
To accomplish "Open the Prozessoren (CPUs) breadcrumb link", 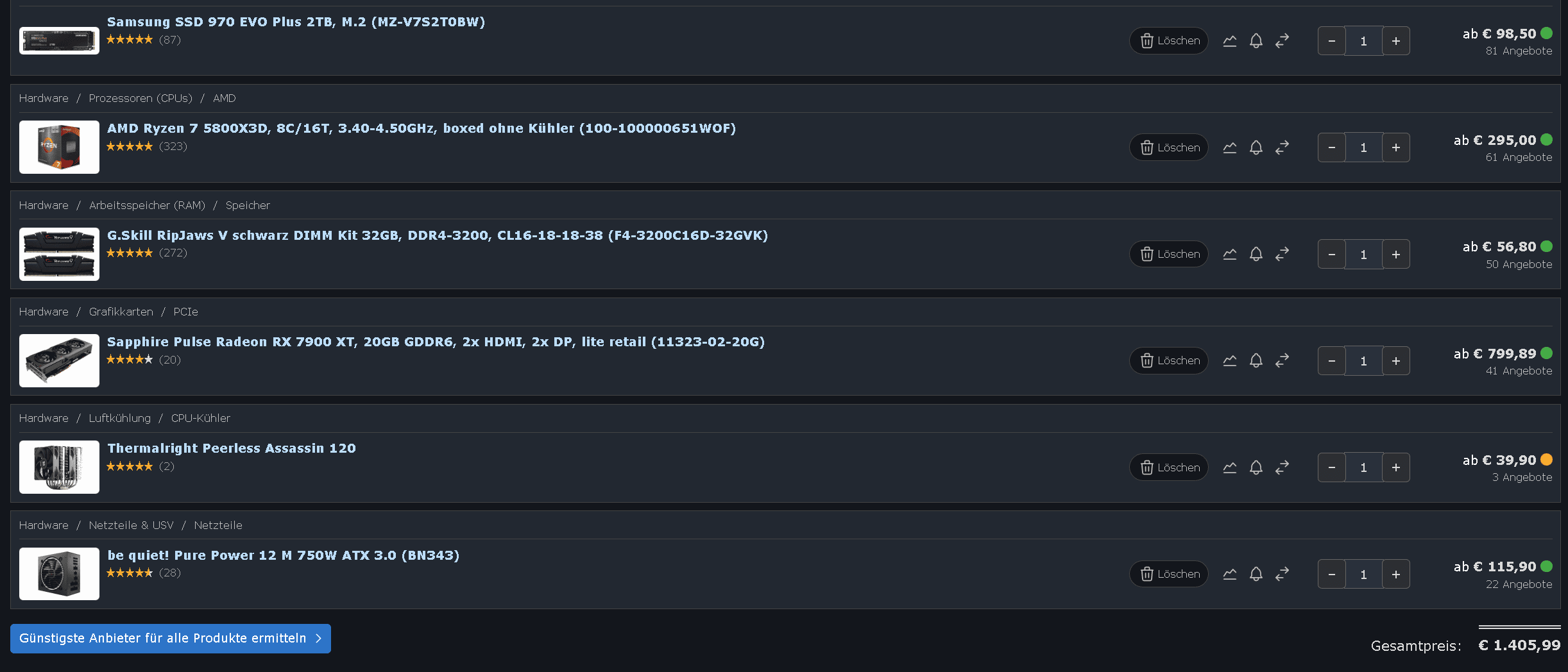I will (x=141, y=98).
